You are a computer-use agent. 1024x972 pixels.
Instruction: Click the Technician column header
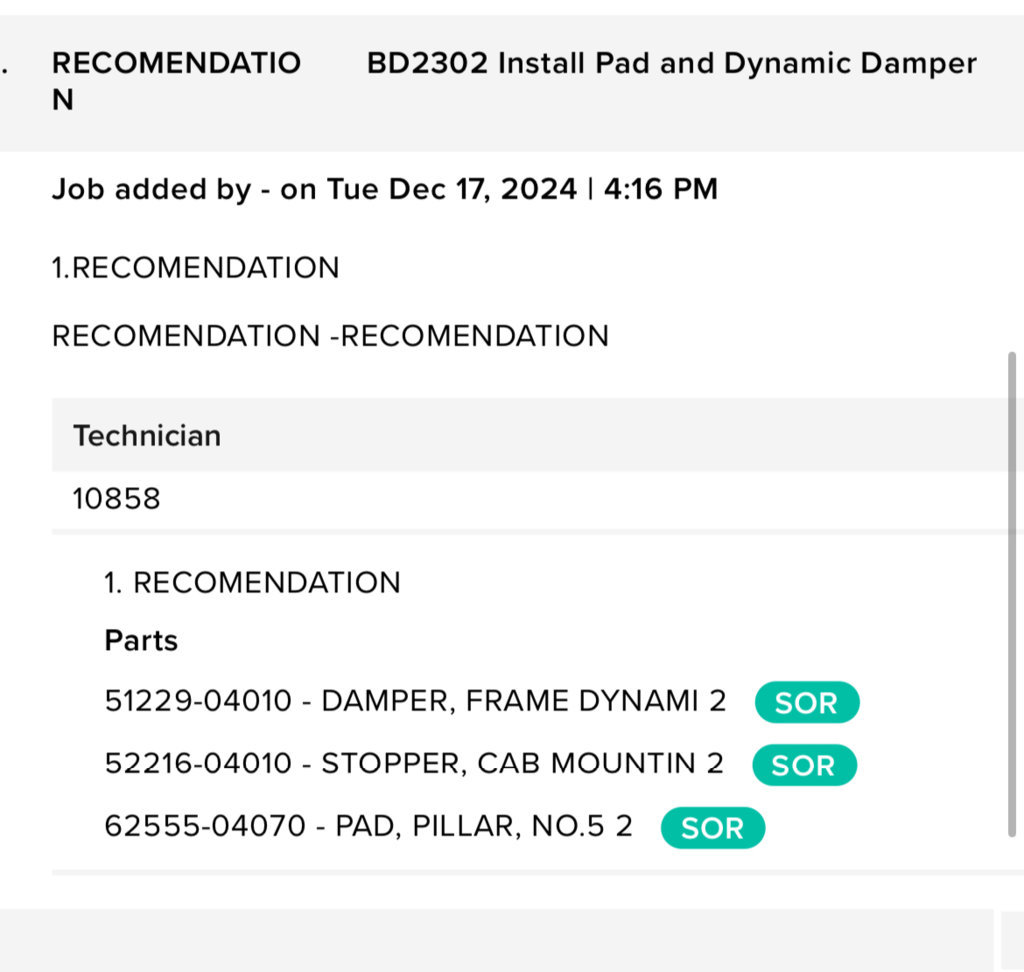[x=147, y=436]
